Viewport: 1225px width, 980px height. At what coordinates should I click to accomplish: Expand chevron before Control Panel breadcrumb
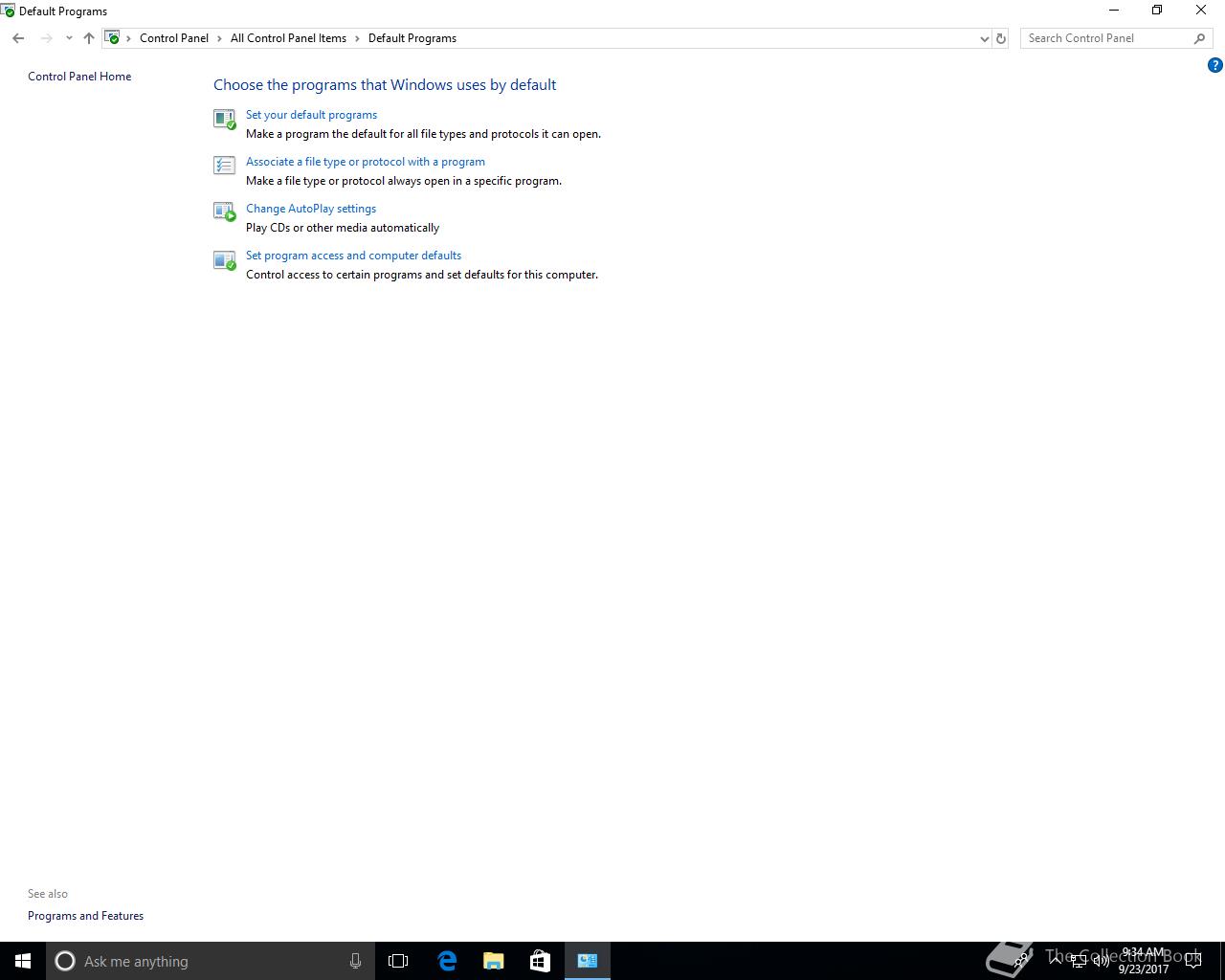[129, 38]
